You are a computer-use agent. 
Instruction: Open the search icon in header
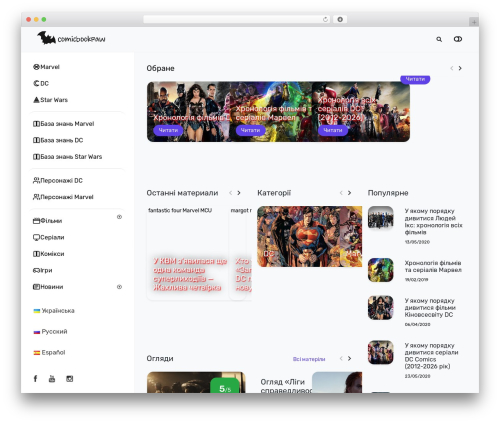coord(439,39)
